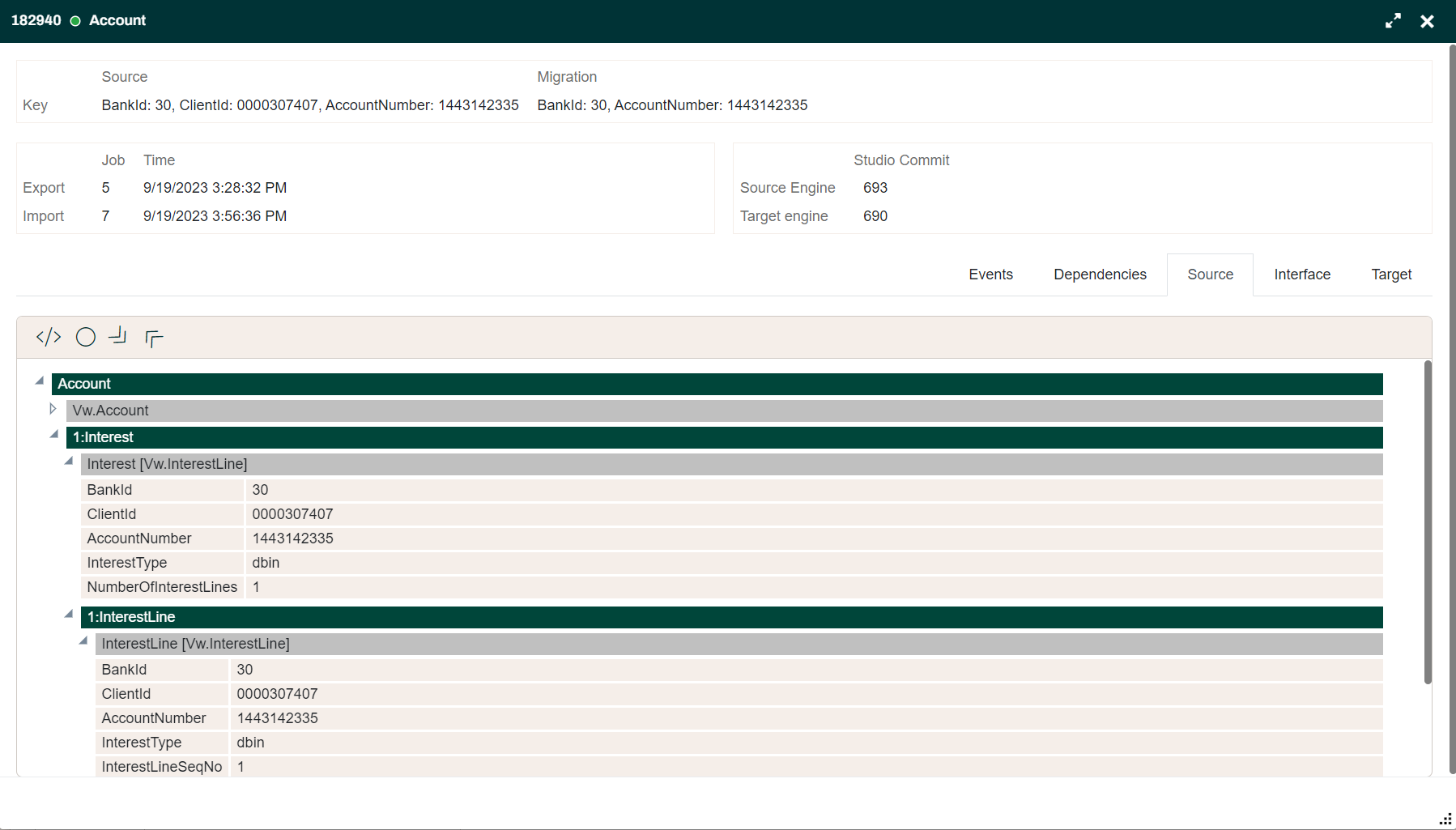Click the green status dot beside 182940
The image size is (1456, 830).
click(x=75, y=20)
